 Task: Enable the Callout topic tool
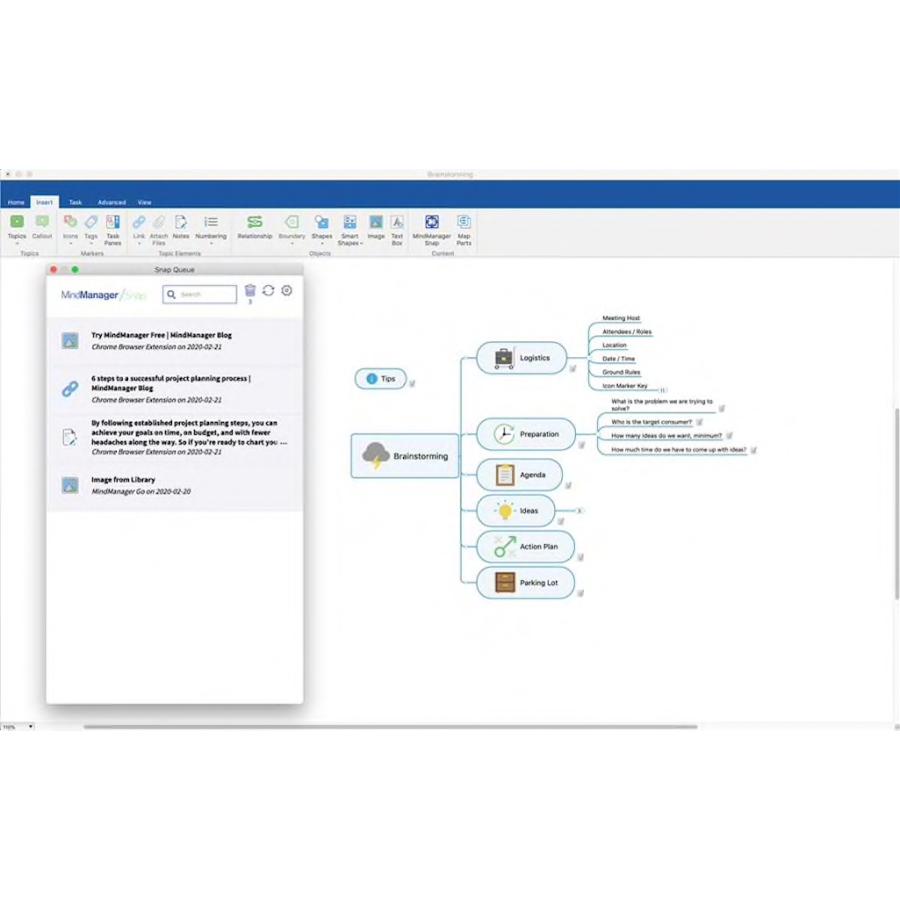click(42, 222)
